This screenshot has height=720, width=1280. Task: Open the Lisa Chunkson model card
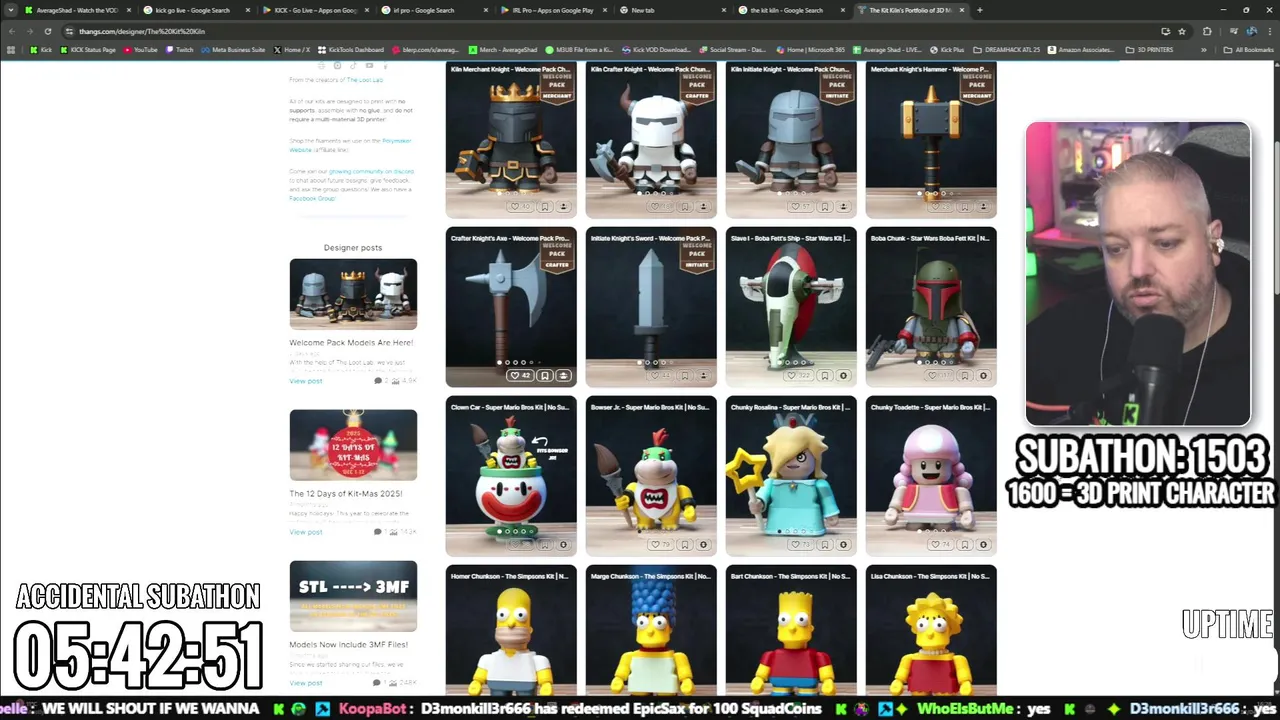931,630
